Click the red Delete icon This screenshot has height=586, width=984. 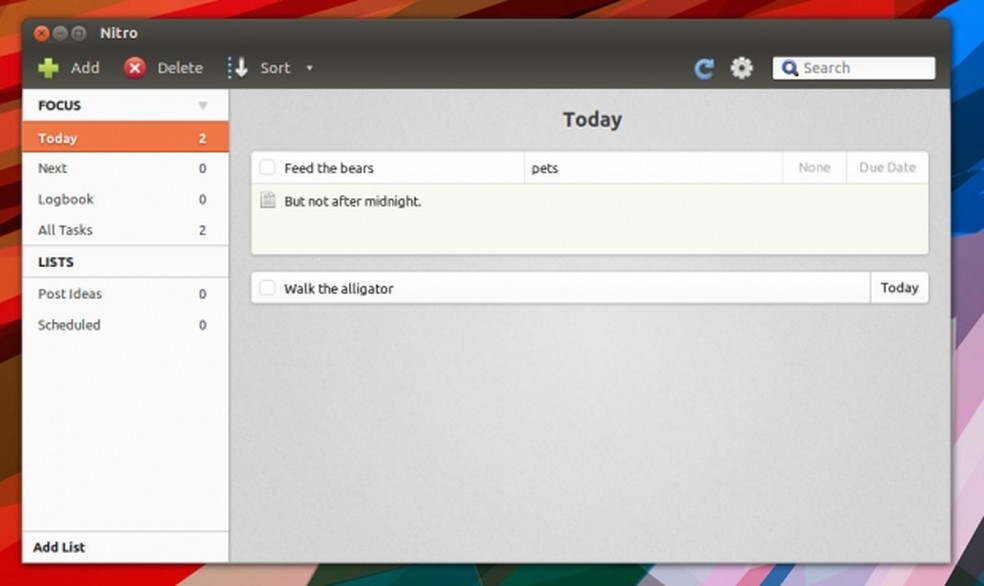[134, 68]
